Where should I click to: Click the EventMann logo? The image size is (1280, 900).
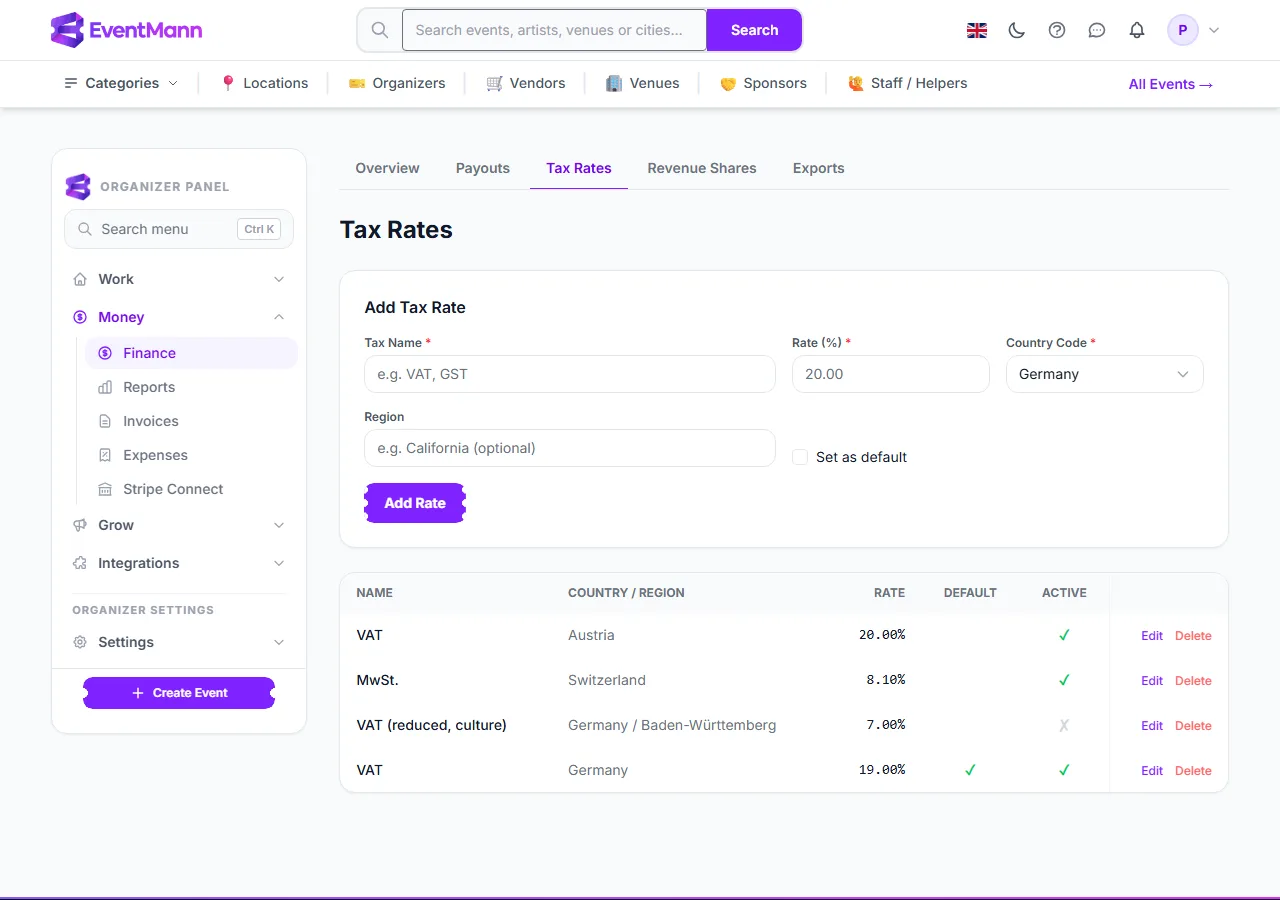[x=126, y=30]
